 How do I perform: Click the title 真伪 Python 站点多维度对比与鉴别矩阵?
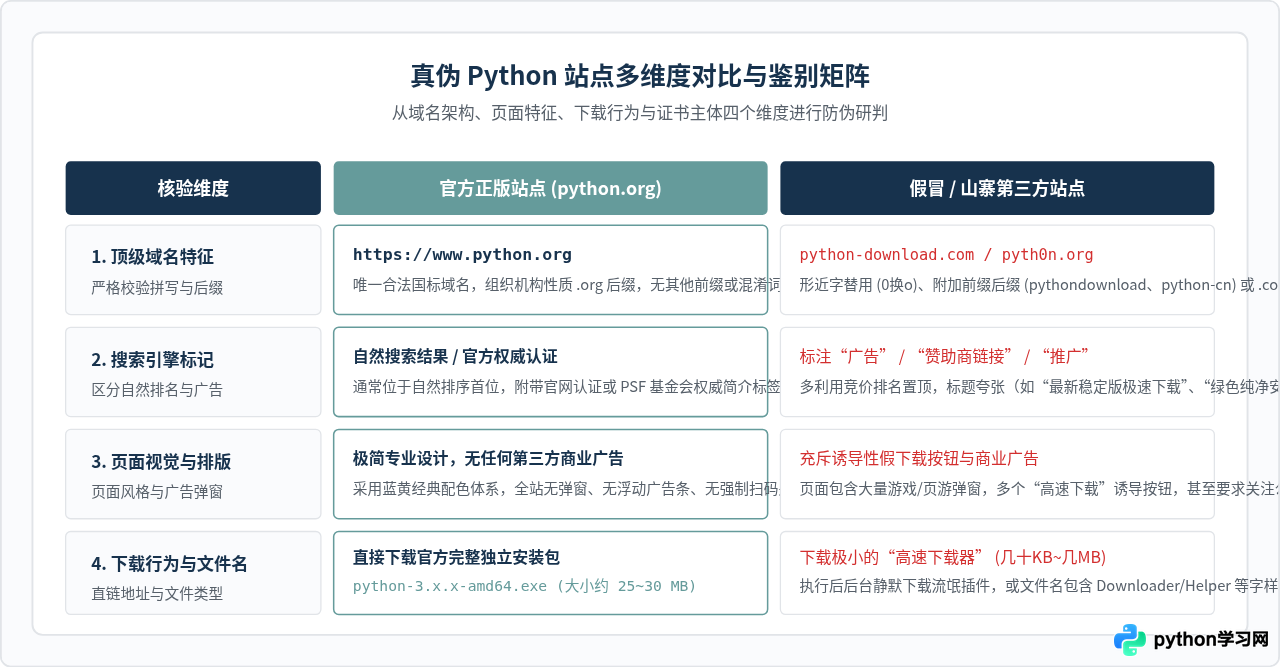click(x=640, y=76)
